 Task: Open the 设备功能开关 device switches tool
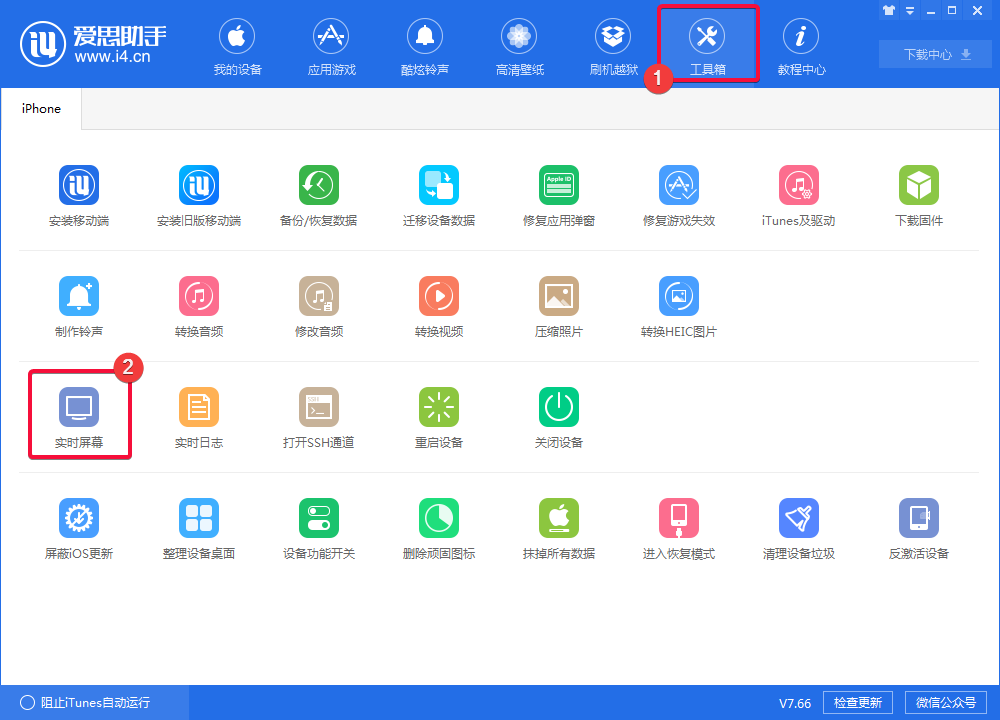click(318, 528)
